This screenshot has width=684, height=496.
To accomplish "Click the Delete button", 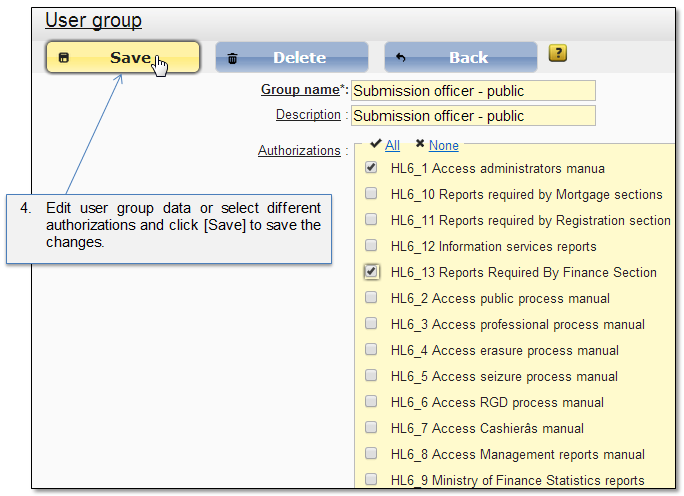I will [292, 58].
